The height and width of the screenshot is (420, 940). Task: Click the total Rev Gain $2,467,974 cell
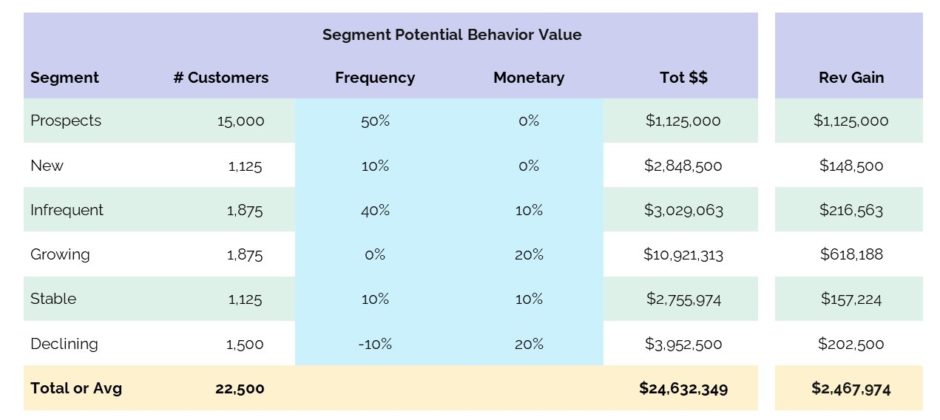pos(851,389)
